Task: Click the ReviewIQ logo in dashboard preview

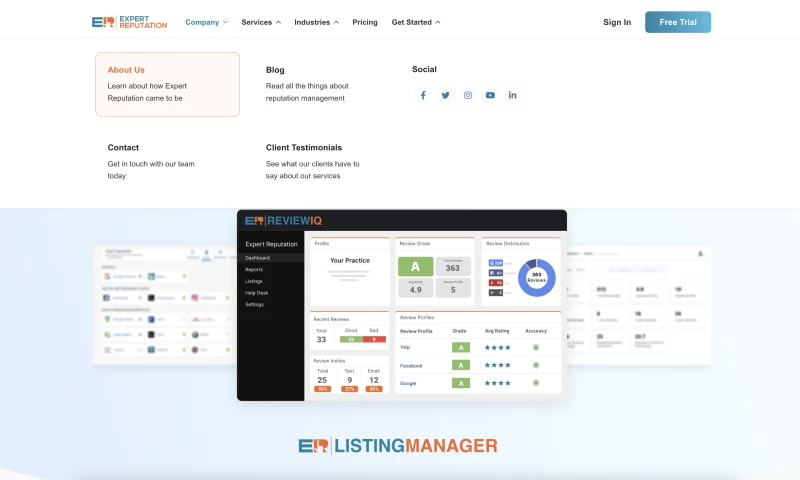Action: pyautogui.click(x=284, y=221)
